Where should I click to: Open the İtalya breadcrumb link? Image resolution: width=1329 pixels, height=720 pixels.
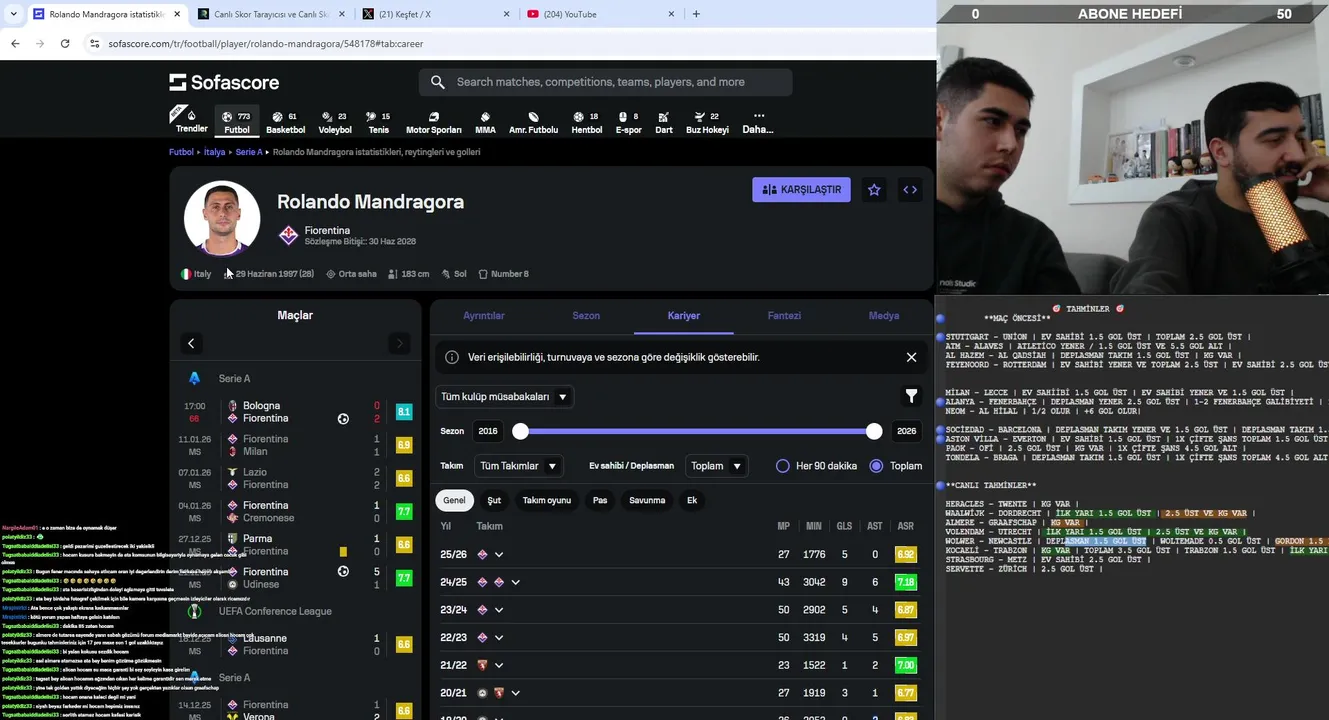pos(215,152)
